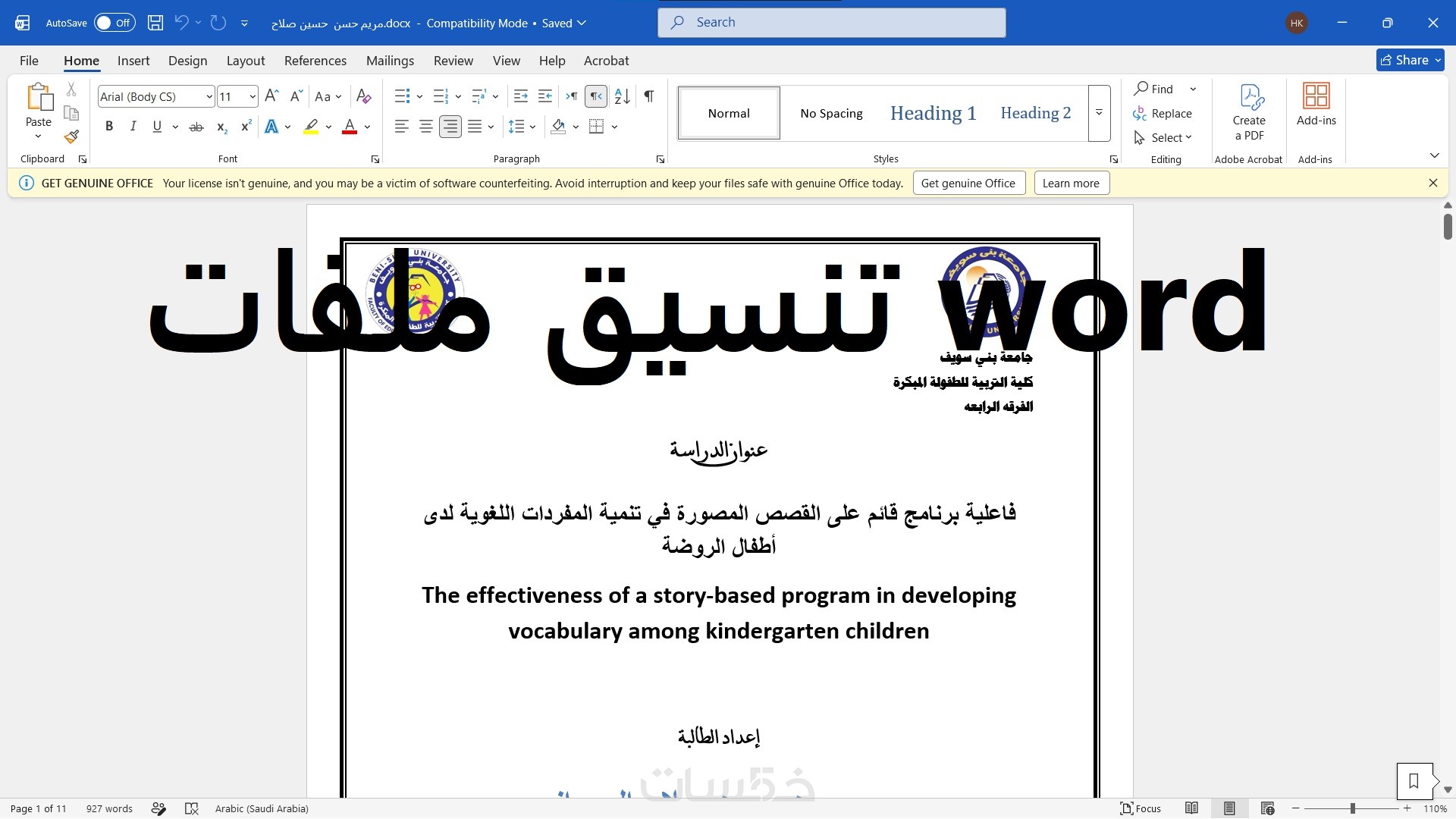
Task: Open the font name dropdown
Action: click(x=209, y=96)
